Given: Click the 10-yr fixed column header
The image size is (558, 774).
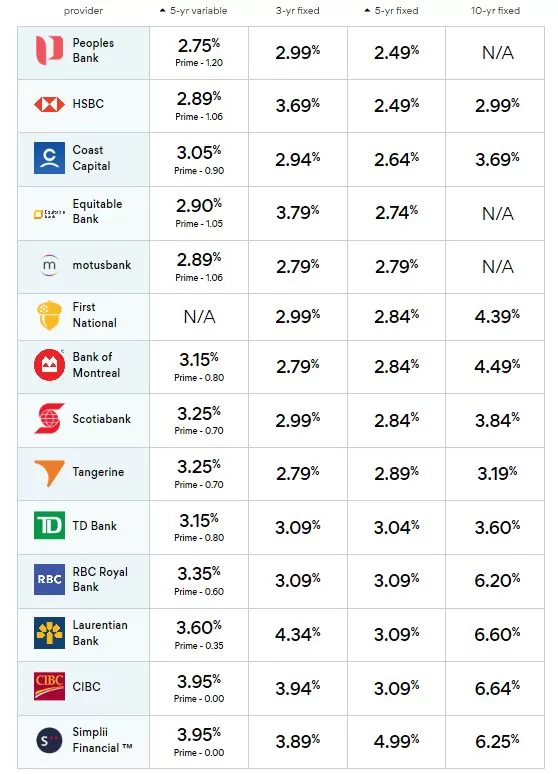Looking at the screenshot, I should tap(495, 10).
